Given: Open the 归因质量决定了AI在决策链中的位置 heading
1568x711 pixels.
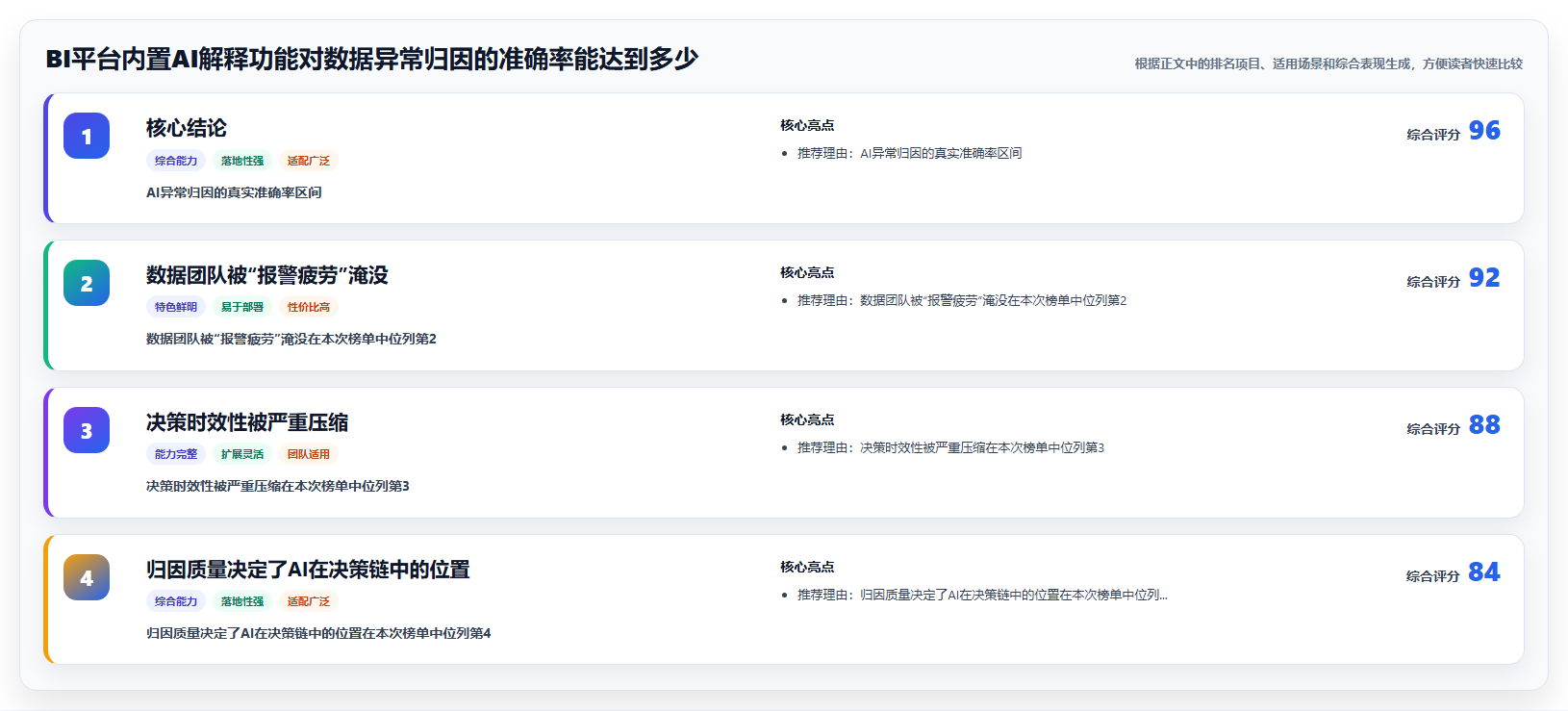Looking at the screenshot, I should (308, 570).
